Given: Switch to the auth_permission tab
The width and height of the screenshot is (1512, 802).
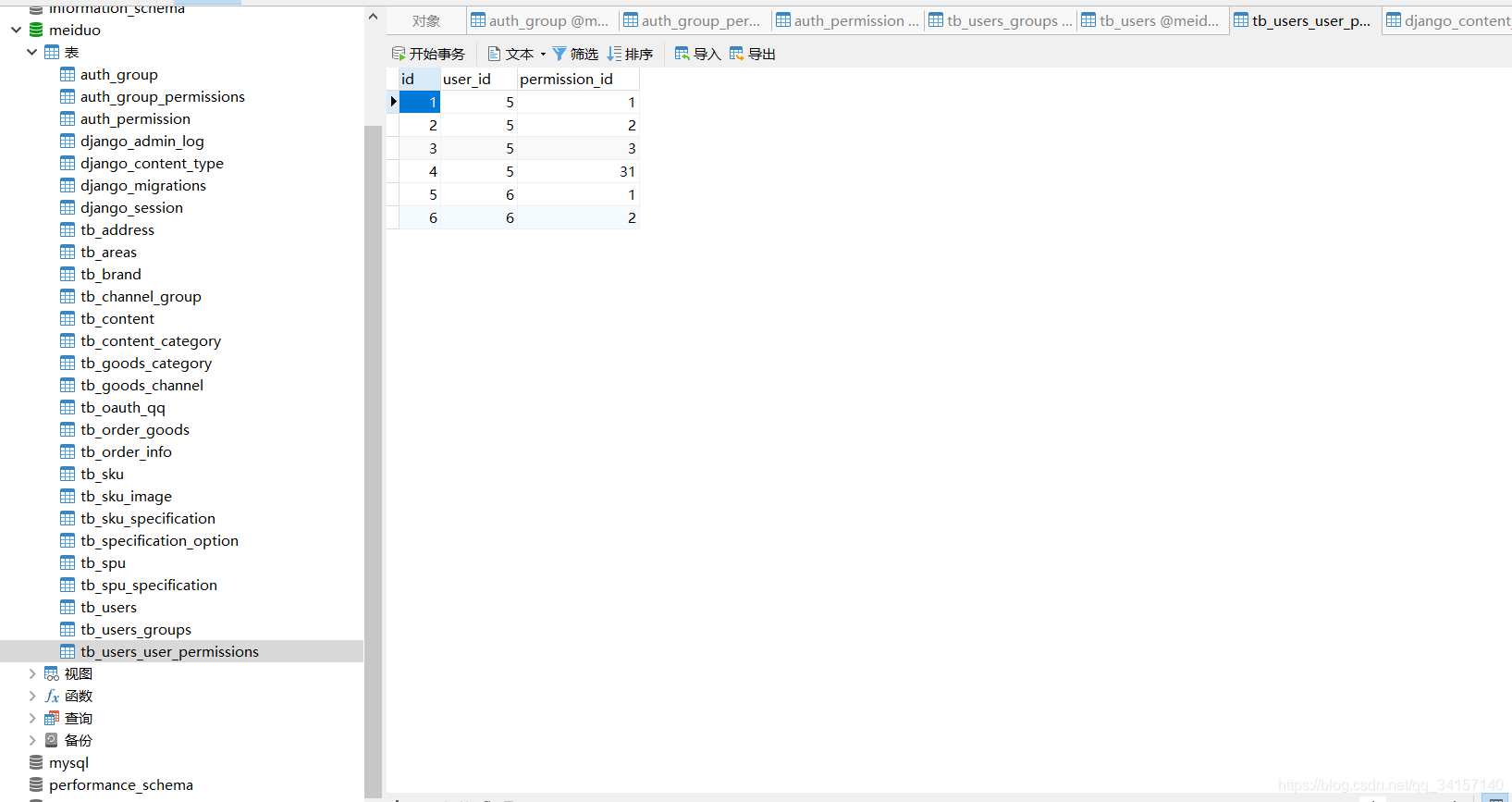Looking at the screenshot, I should point(846,20).
